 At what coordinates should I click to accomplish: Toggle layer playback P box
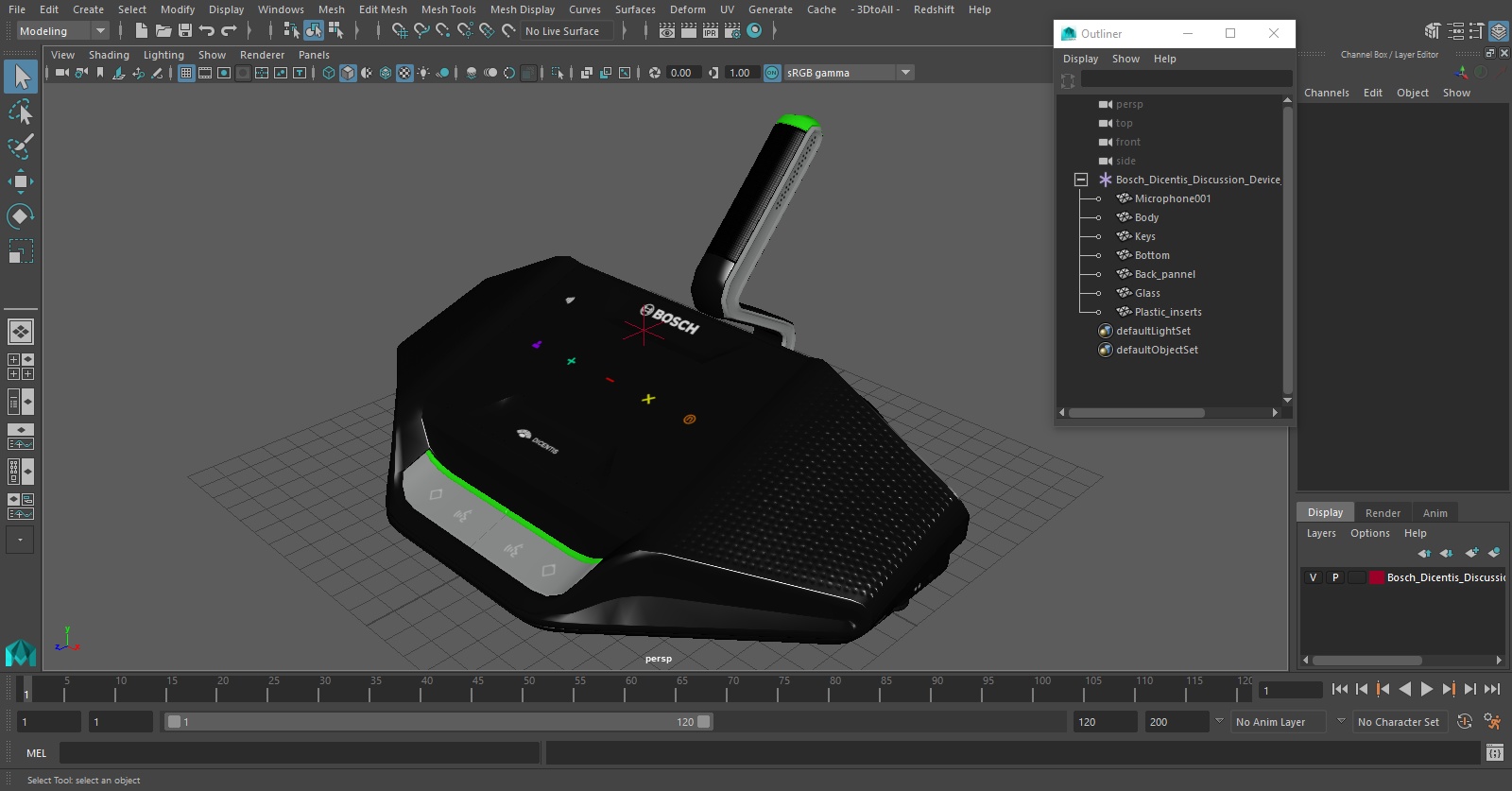(x=1335, y=577)
